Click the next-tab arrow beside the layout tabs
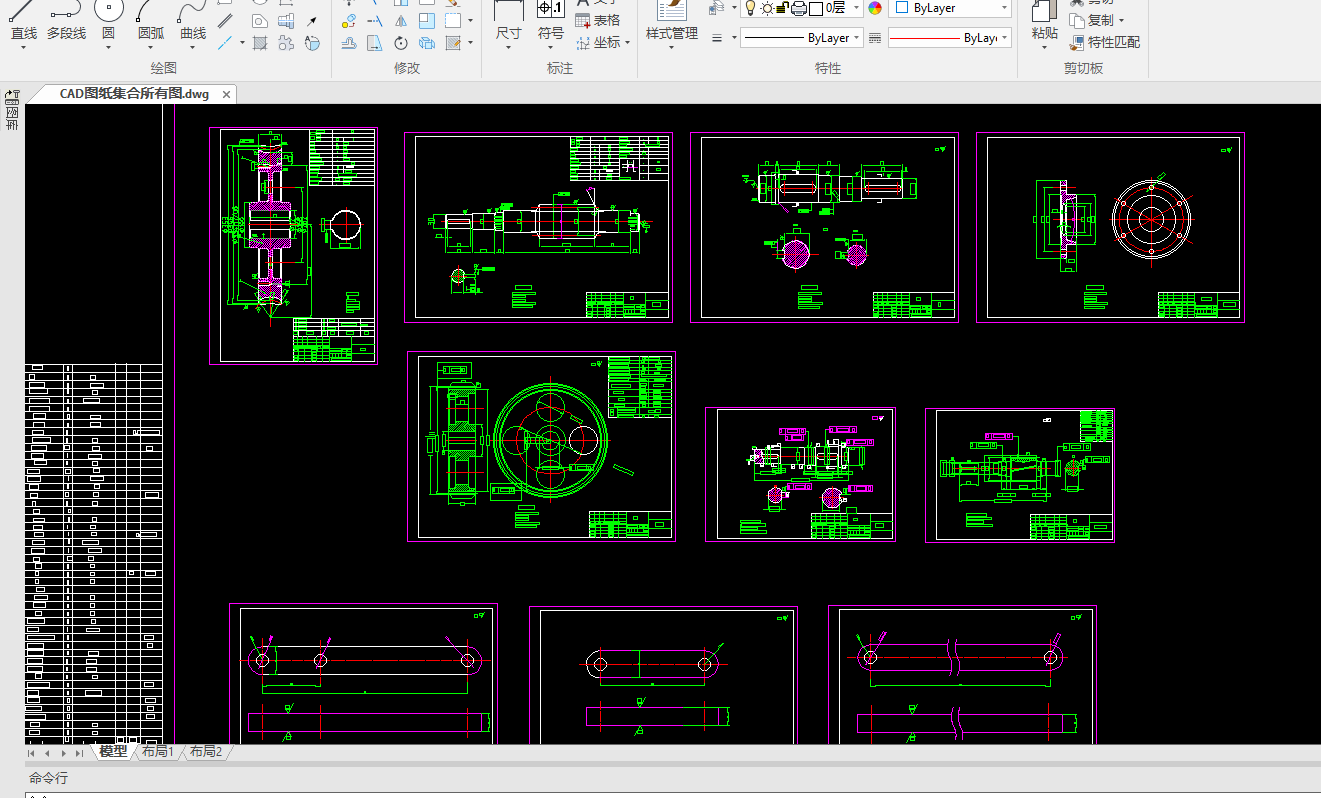Image resolution: width=1321 pixels, height=798 pixels. [x=63, y=753]
